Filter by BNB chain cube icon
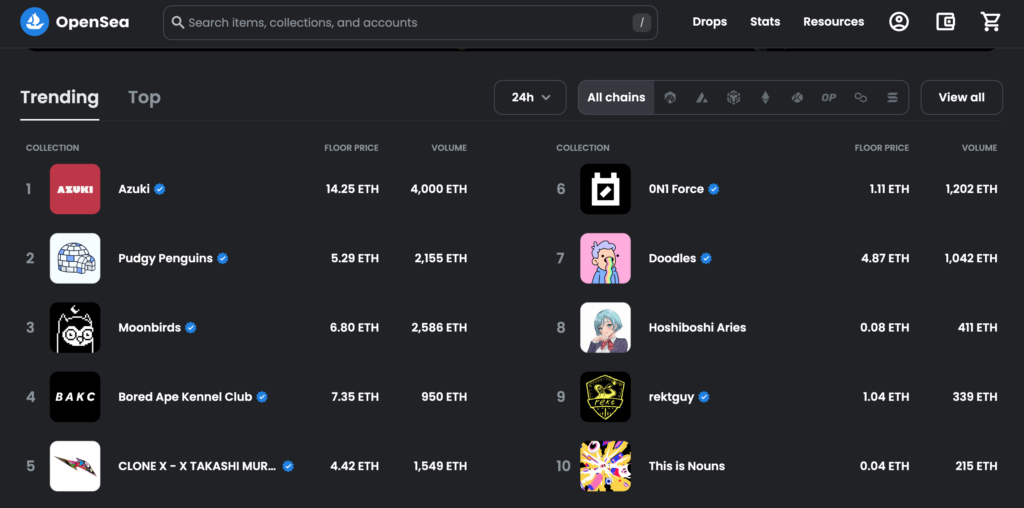This screenshot has width=1024, height=508. click(733, 97)
